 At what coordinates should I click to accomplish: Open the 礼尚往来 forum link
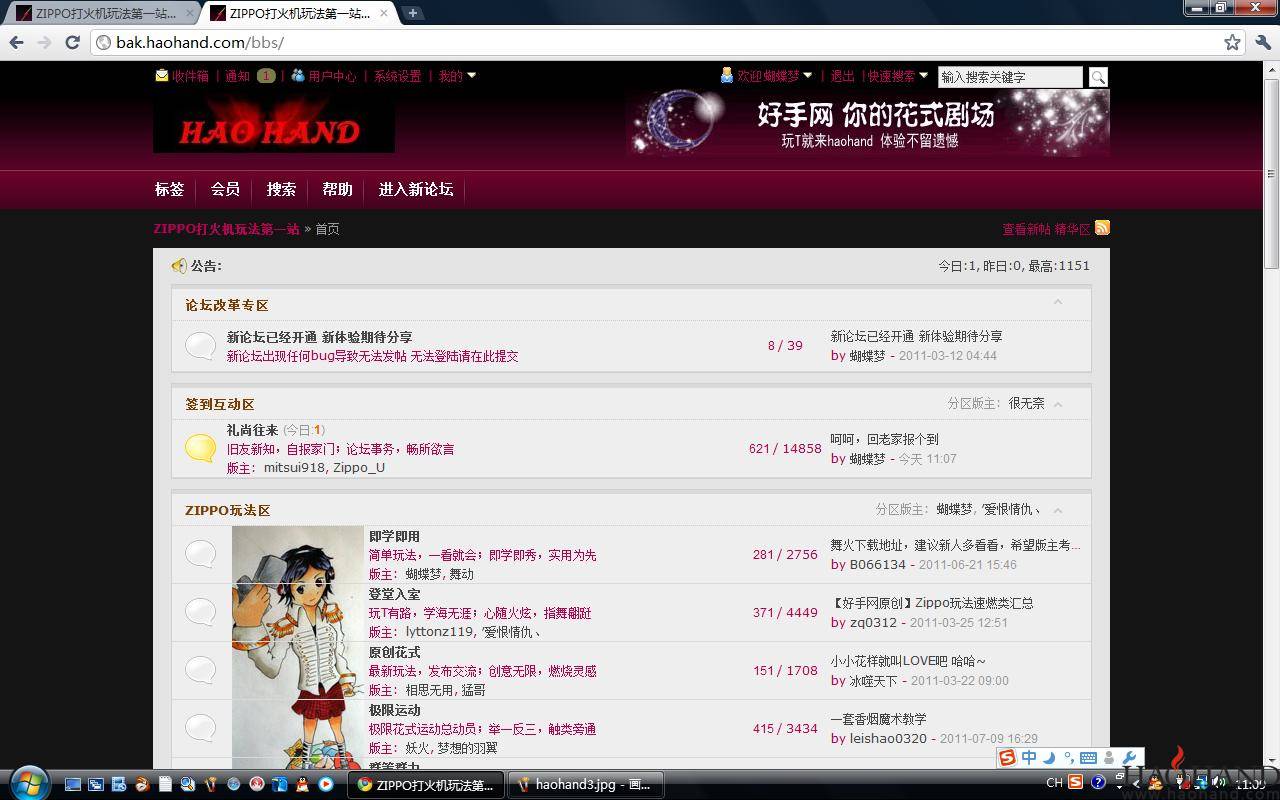[x=252, y=430]
